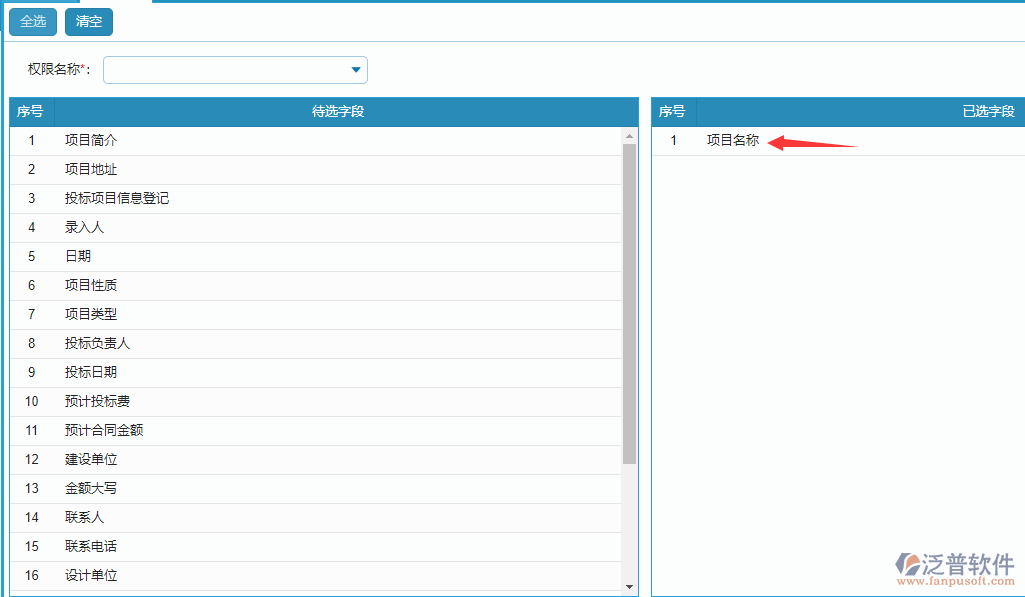Click the 全选 (Select All) button
Image resolution: width=1025 pixels, height=597 pixels.
[32, 21]
